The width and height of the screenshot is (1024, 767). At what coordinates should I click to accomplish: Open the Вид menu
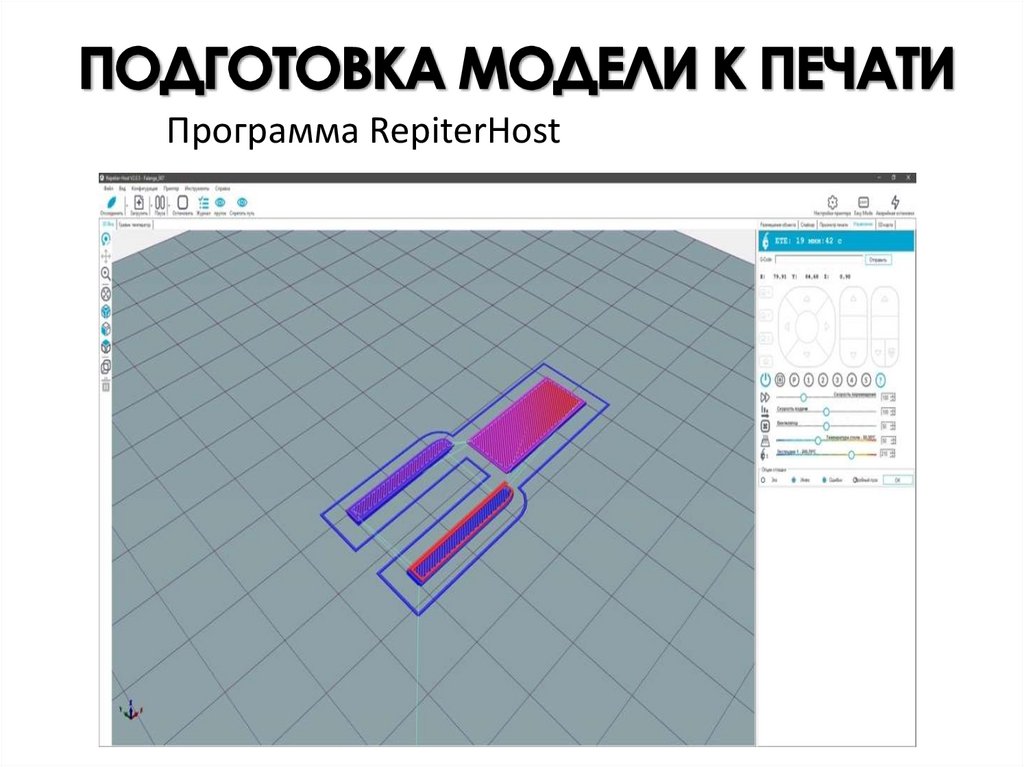122,189
